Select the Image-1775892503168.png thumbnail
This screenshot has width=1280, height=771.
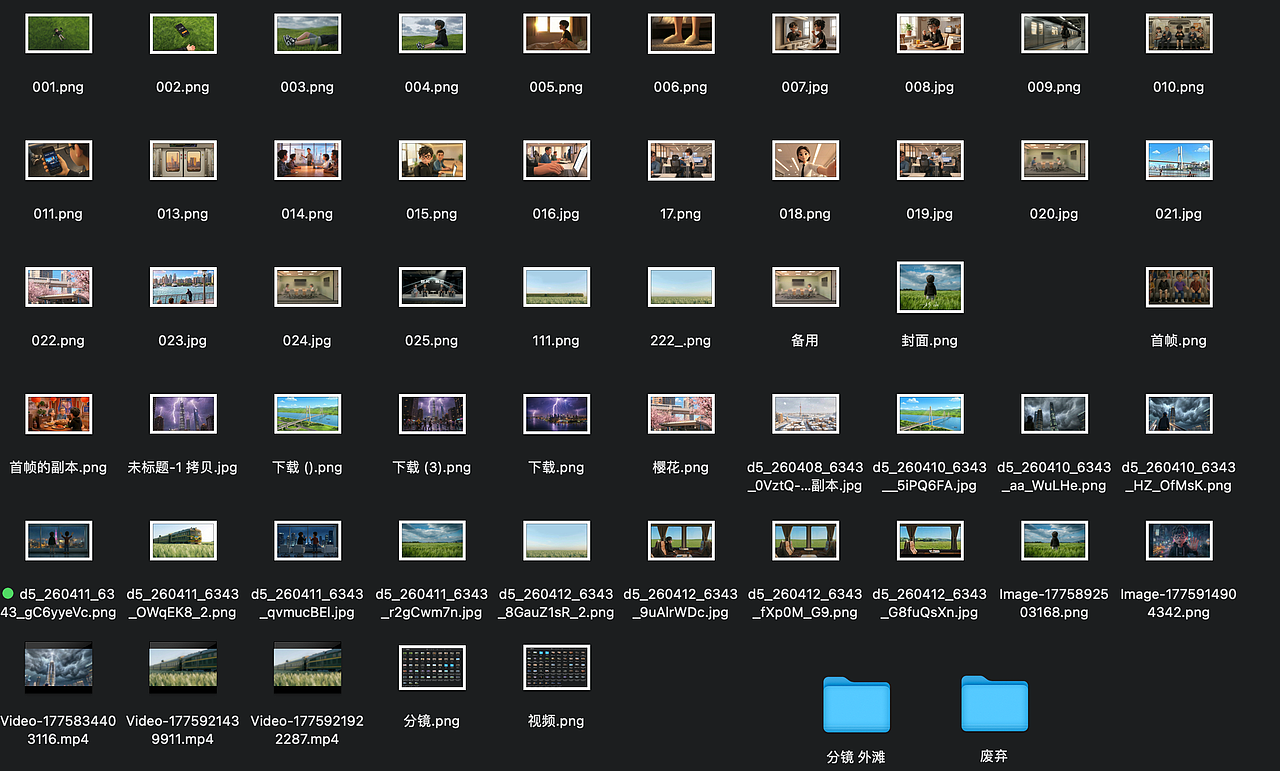click(x=1054, y=540)
